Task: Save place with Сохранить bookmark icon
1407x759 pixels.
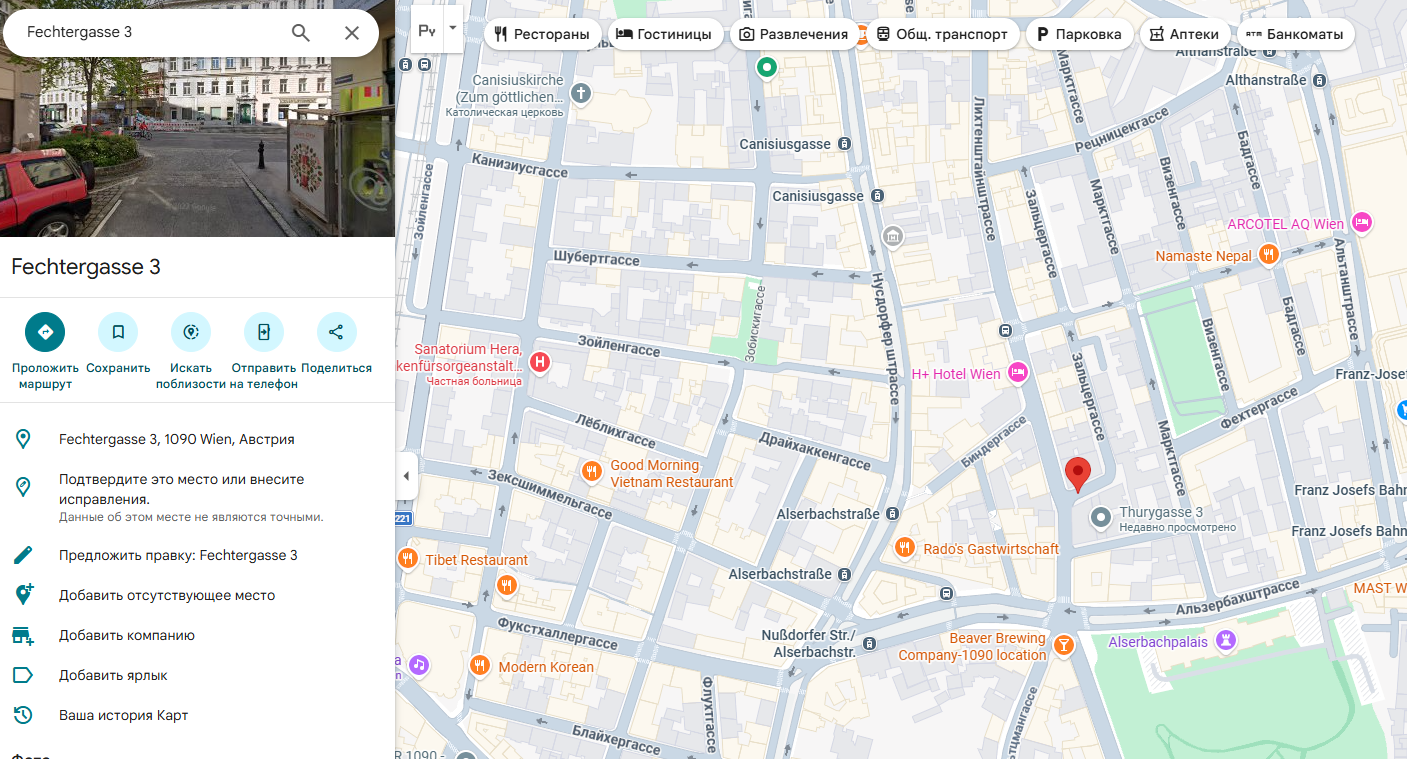Action: pyautogui.click(x=118, y=332)
